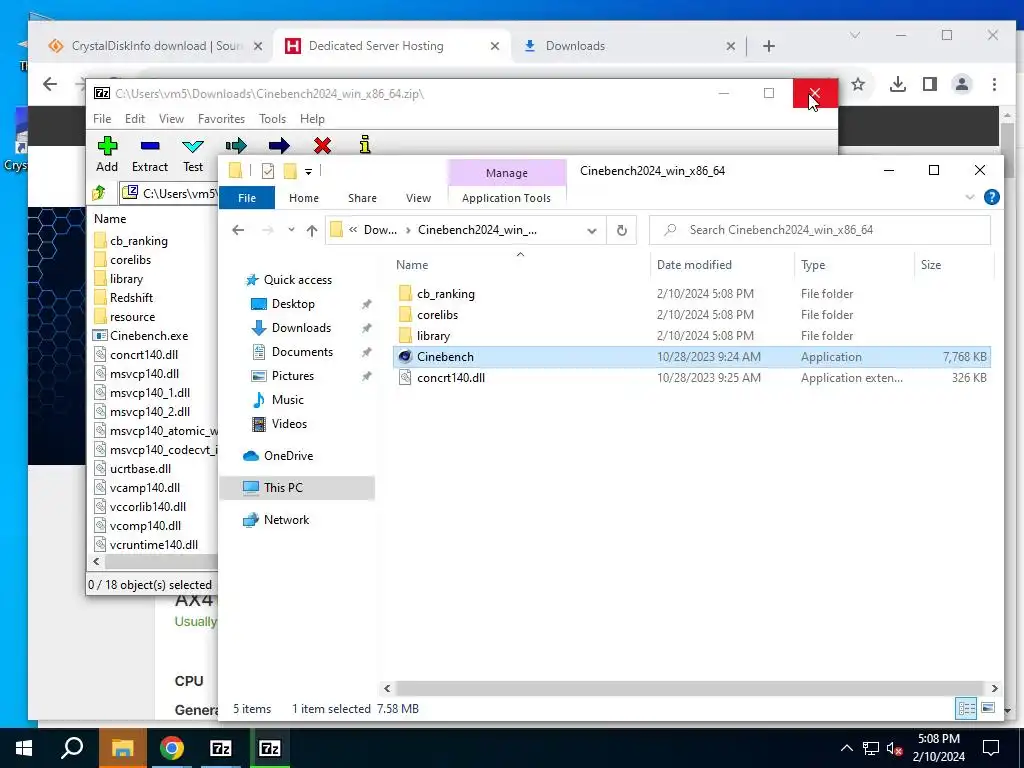Bookmark page with Chrome star icon
The image size is (1024, 768).
858,84
